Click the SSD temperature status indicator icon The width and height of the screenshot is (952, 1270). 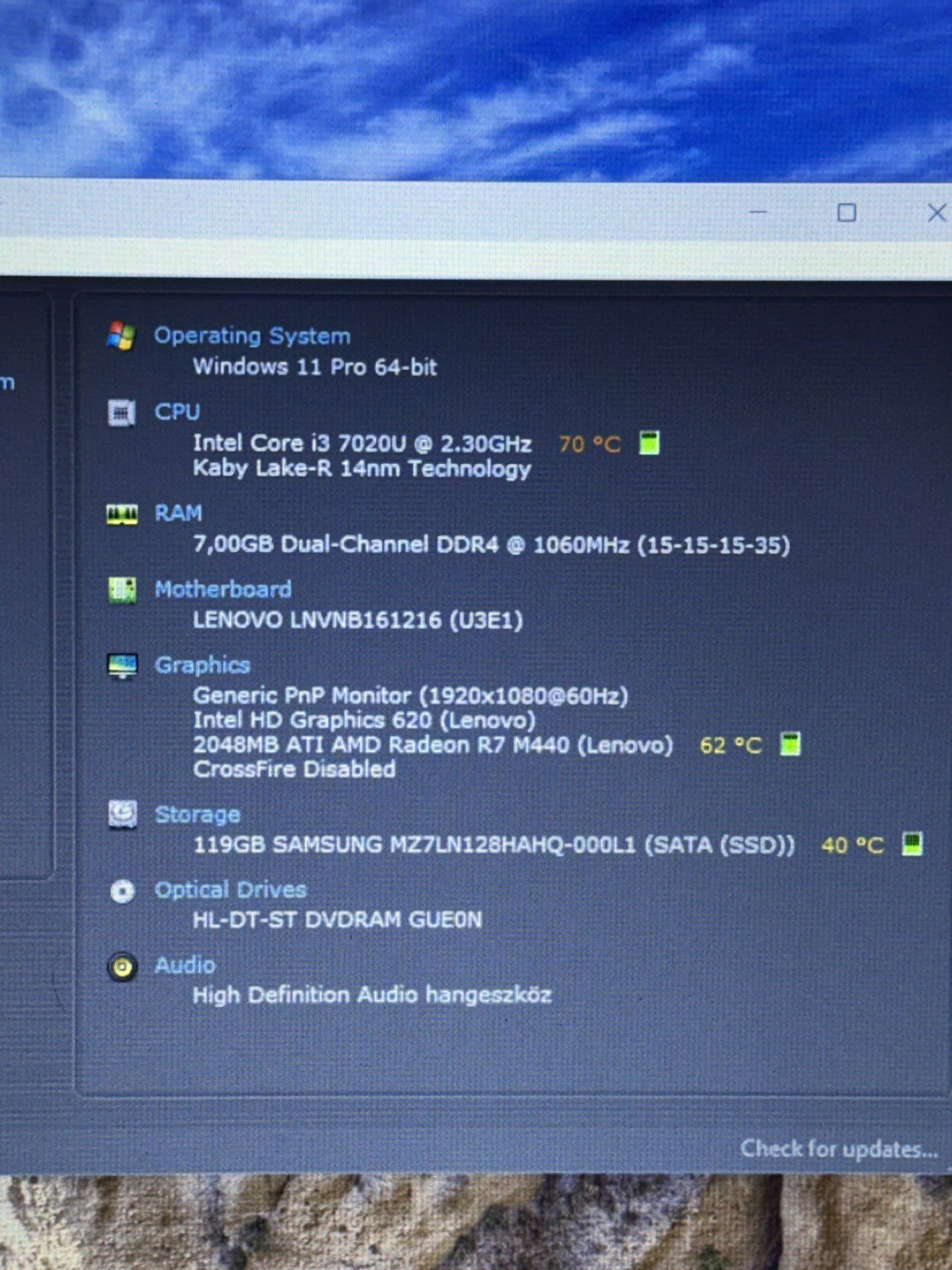click(912, 843)
